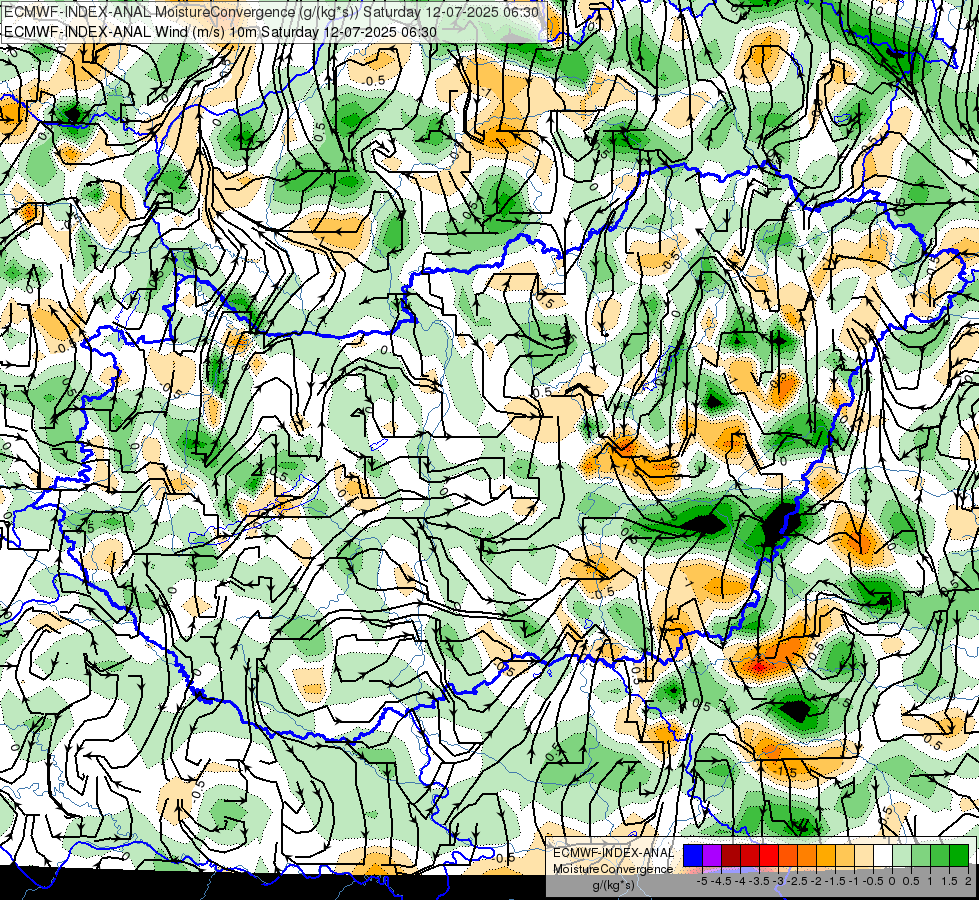Click the 0.5 tick label on the legend scale
The image size is (979, 900).
click(911, 881)
